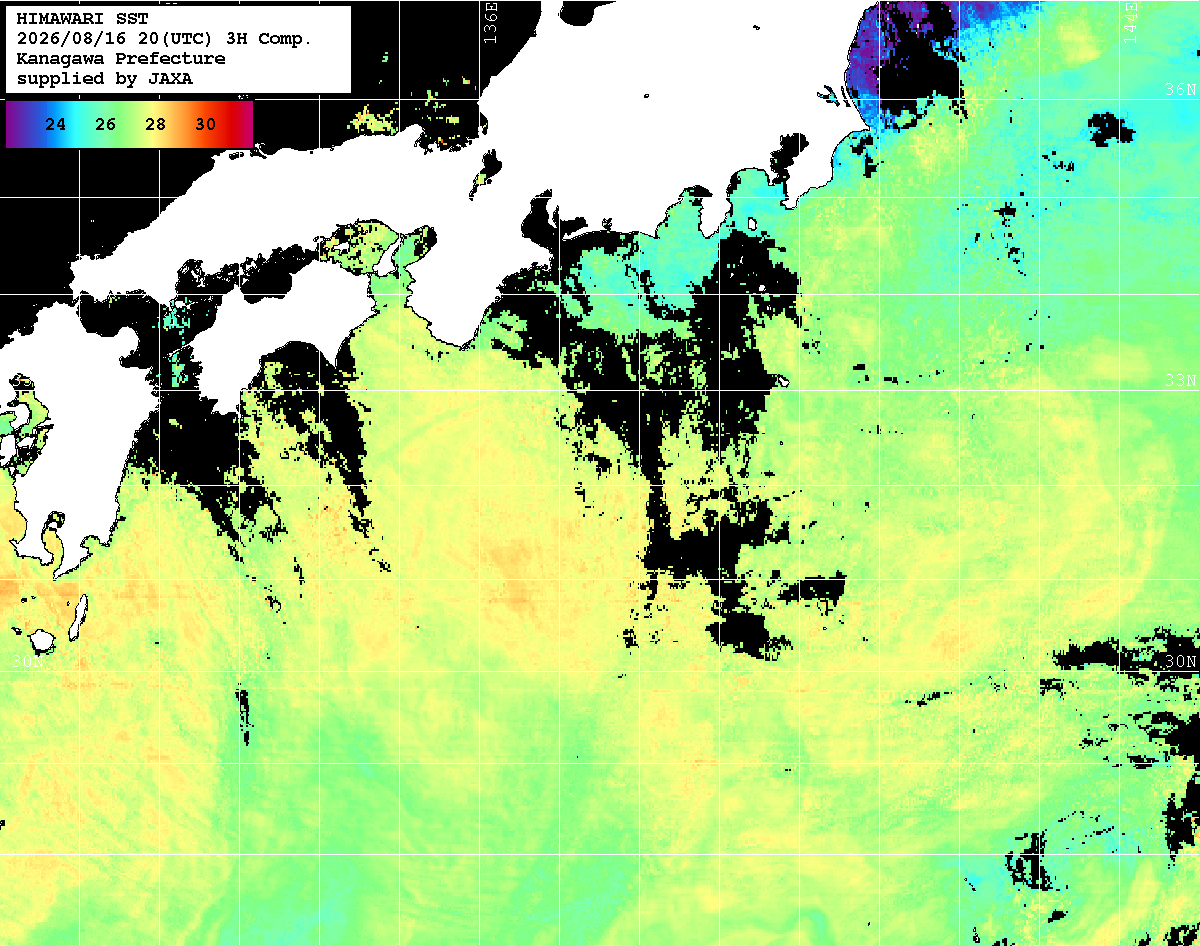Click the 30N label on the left edge
The height and width of the screenshot is (946, 1200).
tap(27, 662)
